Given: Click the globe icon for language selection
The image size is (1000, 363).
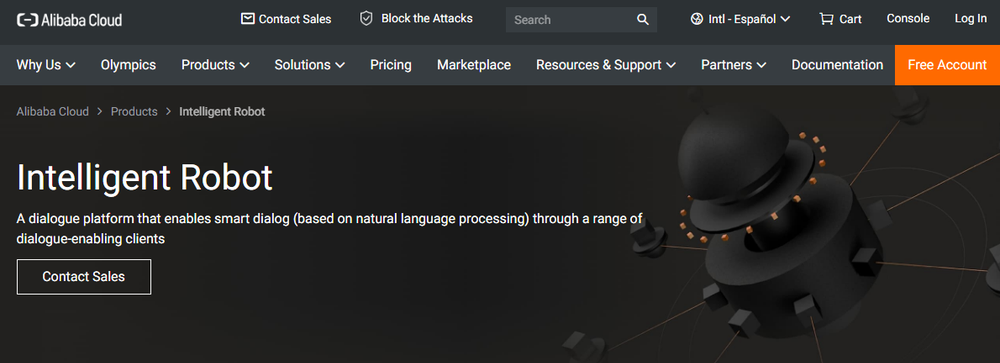Looking at the screenshot, I should tap(696, 19).
